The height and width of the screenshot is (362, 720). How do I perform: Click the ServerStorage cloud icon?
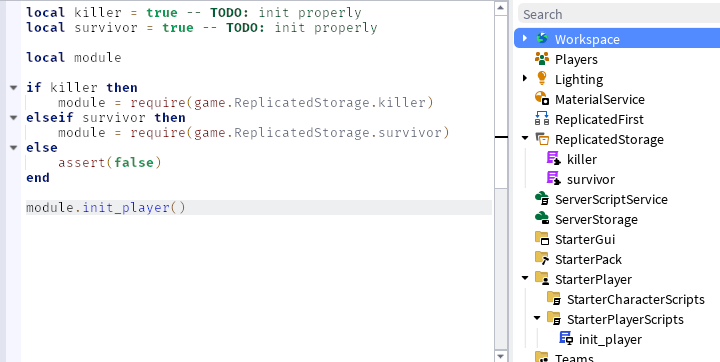[542, 219]
